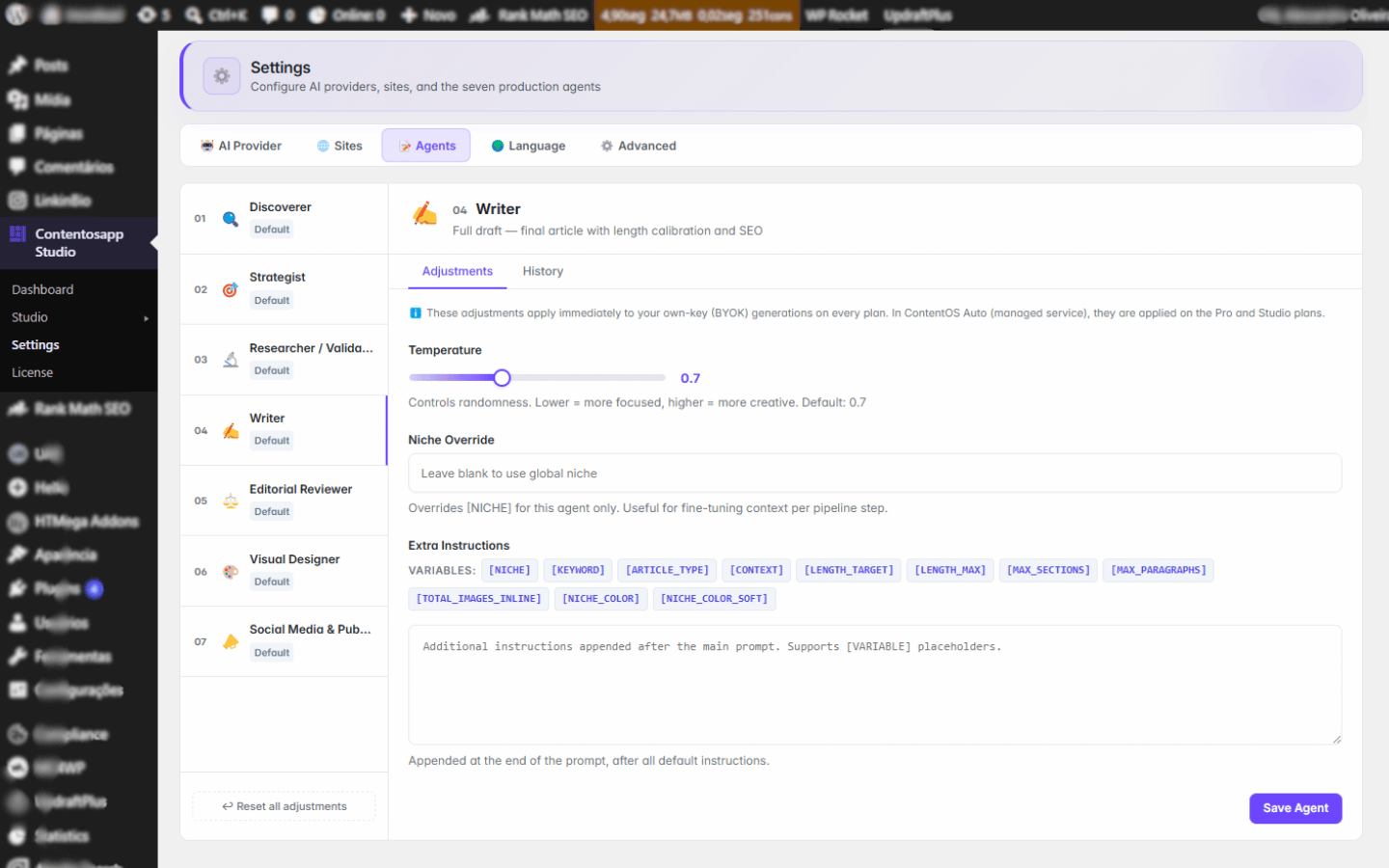Insert the [TOTAL_IMAGES_INLINE] variable chip
The width and height of the screenshot is (1389, 868).
(x=478, y=599)
